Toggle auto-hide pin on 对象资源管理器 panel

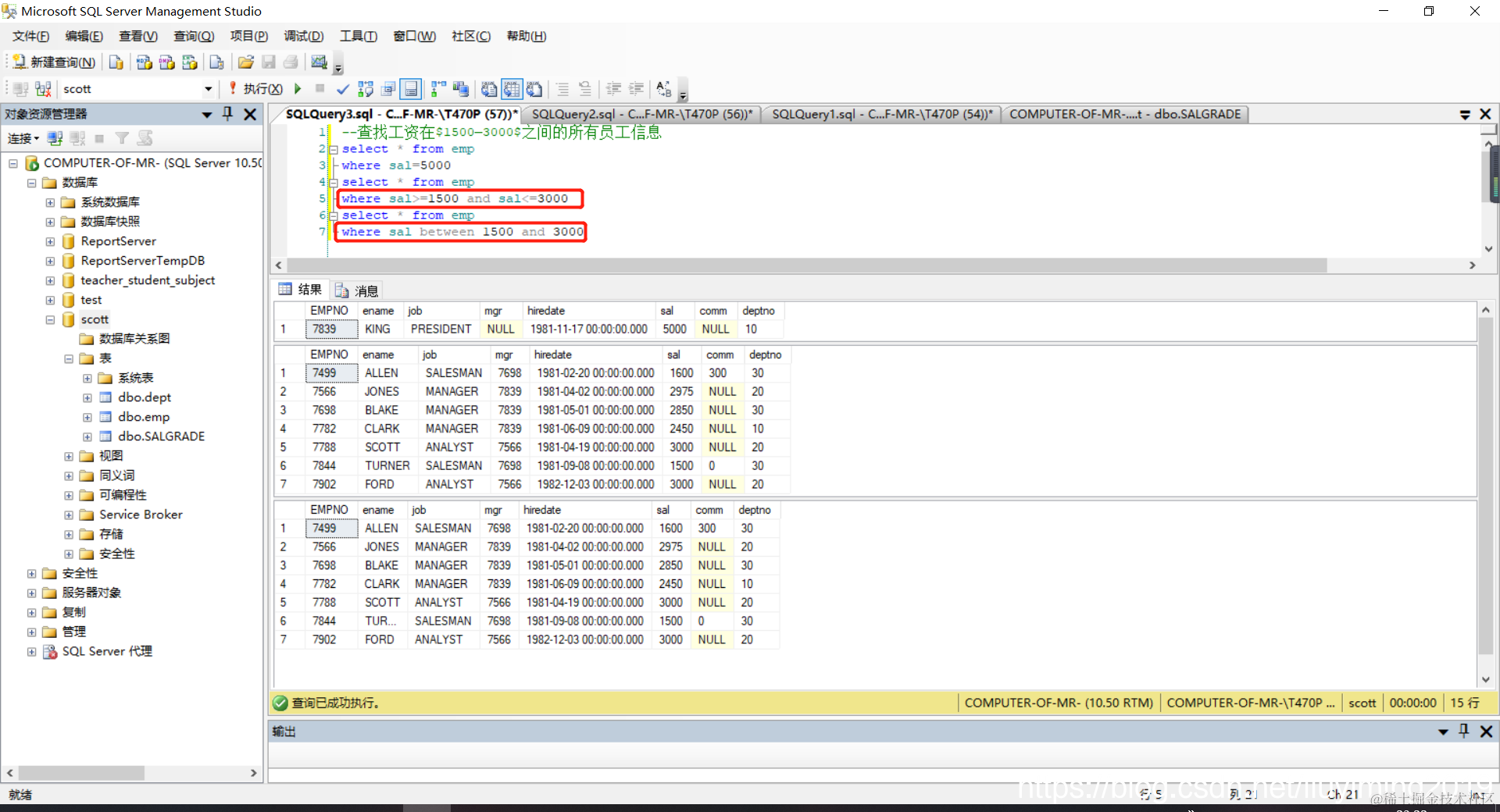click(x=228, y=114)
